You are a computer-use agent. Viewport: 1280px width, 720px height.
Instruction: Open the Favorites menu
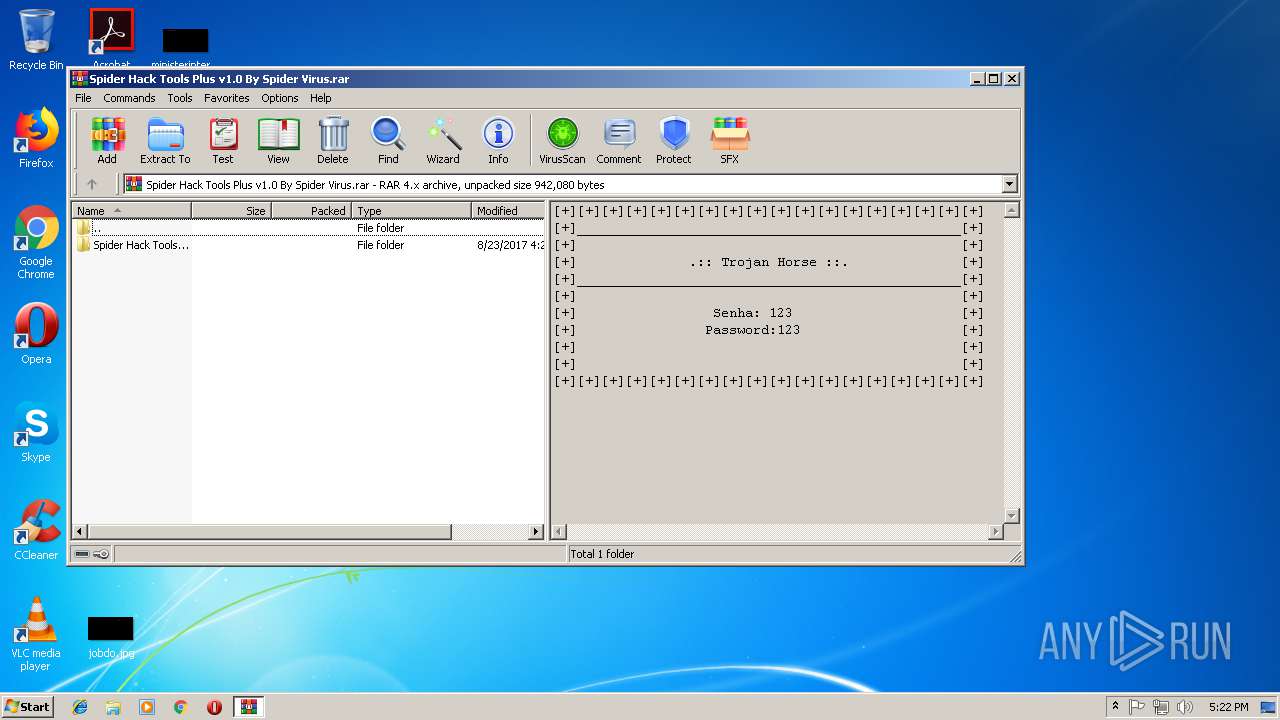click(x=227, y=98)
